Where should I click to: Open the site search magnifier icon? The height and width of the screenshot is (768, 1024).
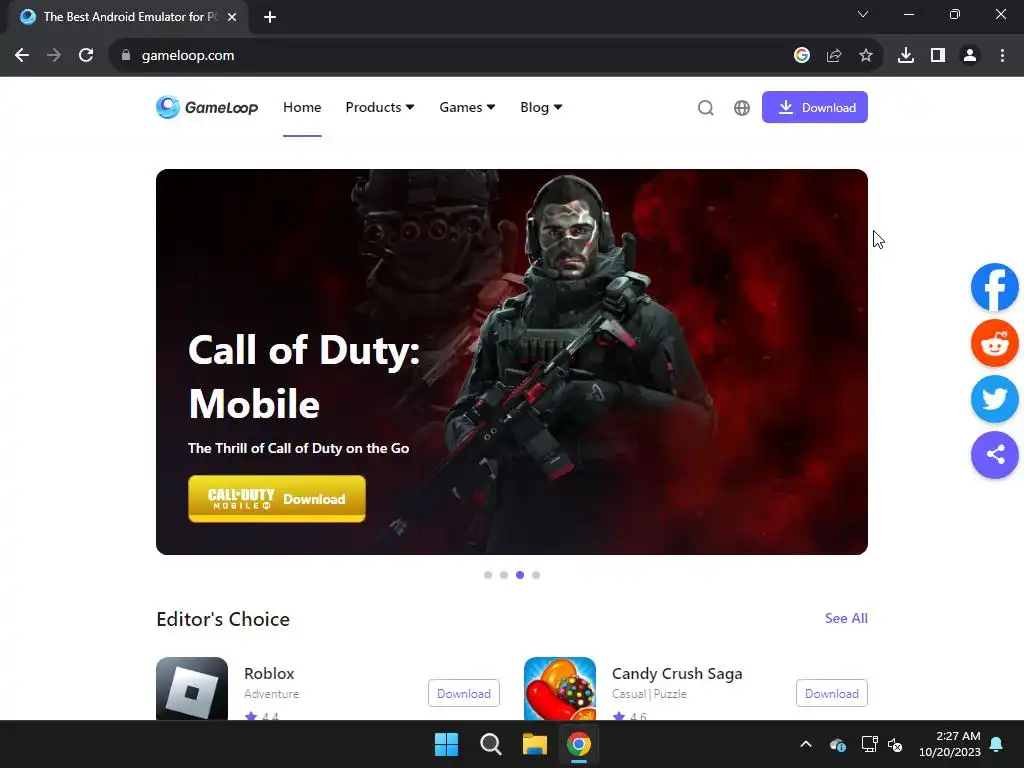(705, 108)
